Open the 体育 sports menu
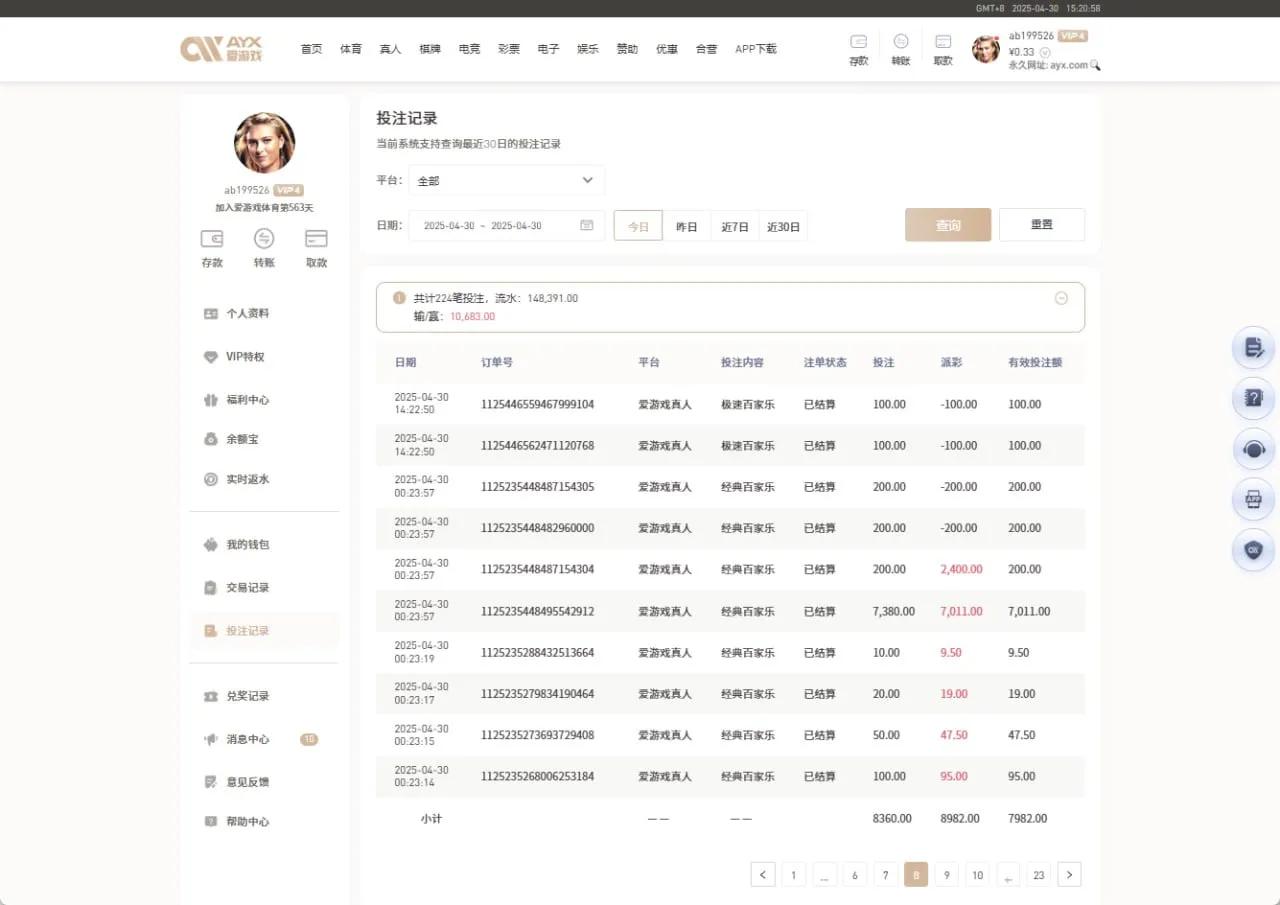The width and height of the screenshot is (1280, 905). click(x=350, y=48)
